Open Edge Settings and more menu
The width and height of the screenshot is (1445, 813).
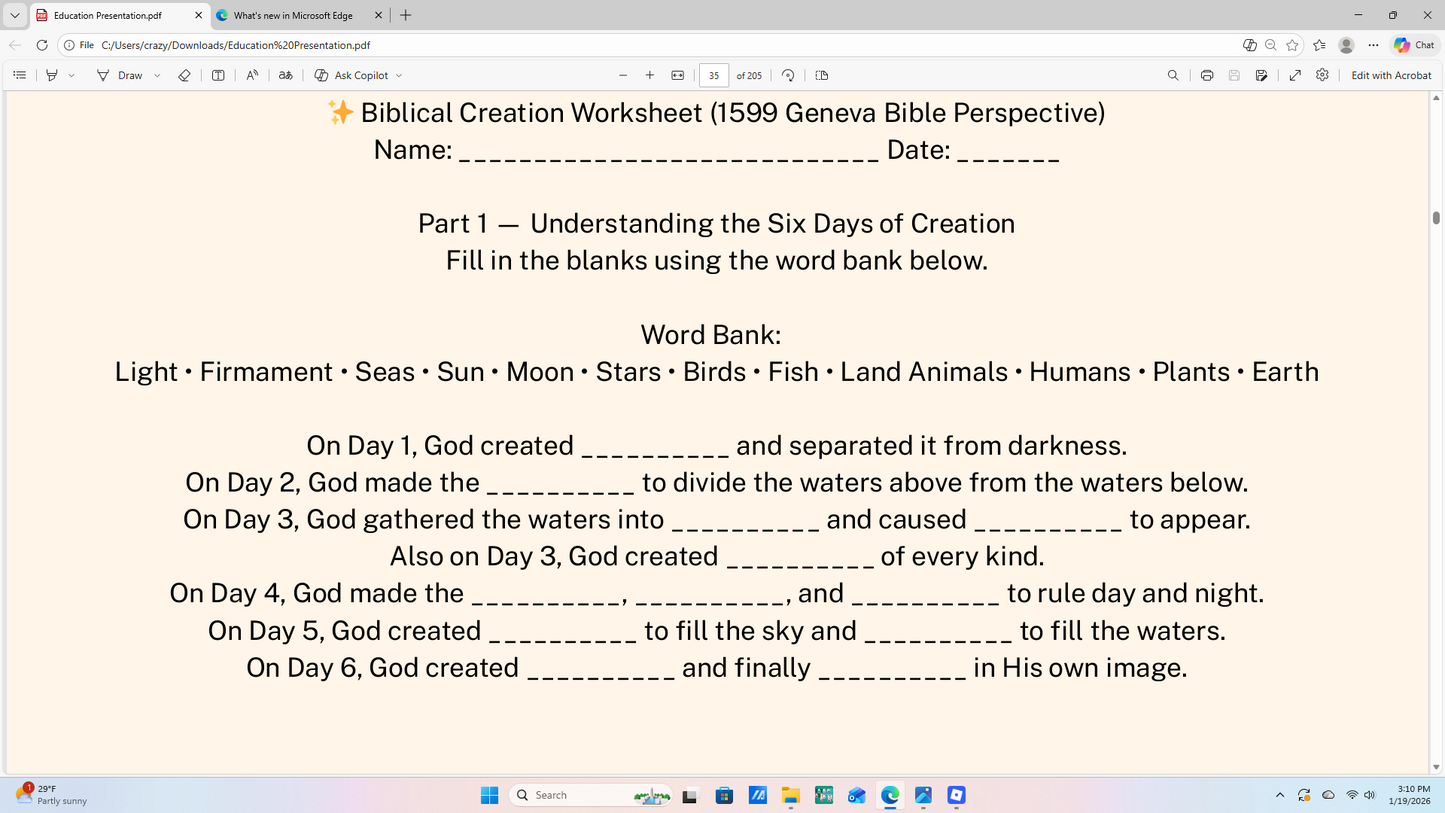(1373, 45)
